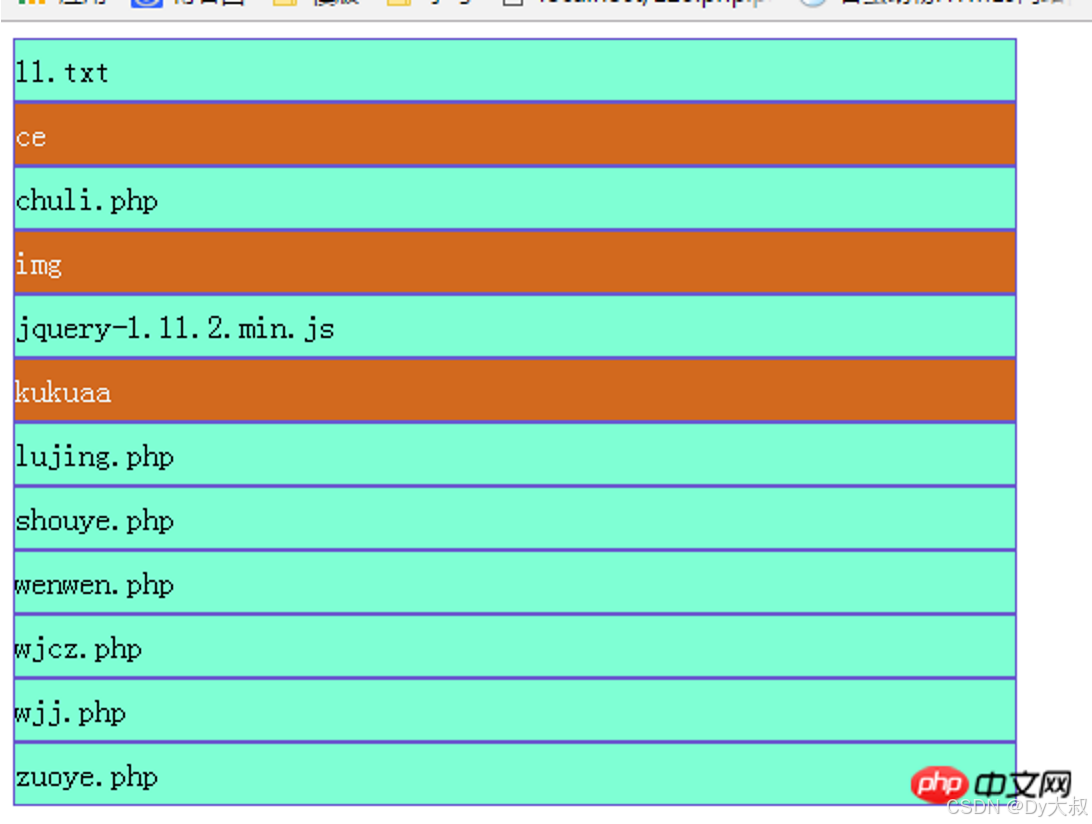This screenshot has width=1092, height=824.
Task: Select the 11.txt file row
Action: pyautogui.click(x=515, y=70)
